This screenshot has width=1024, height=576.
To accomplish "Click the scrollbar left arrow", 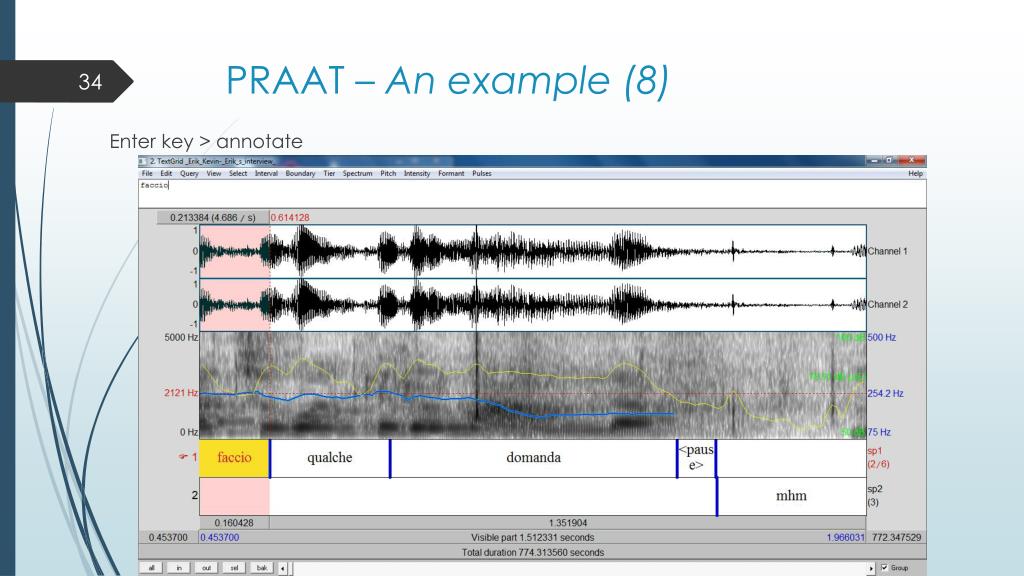I will coord(283,568).
